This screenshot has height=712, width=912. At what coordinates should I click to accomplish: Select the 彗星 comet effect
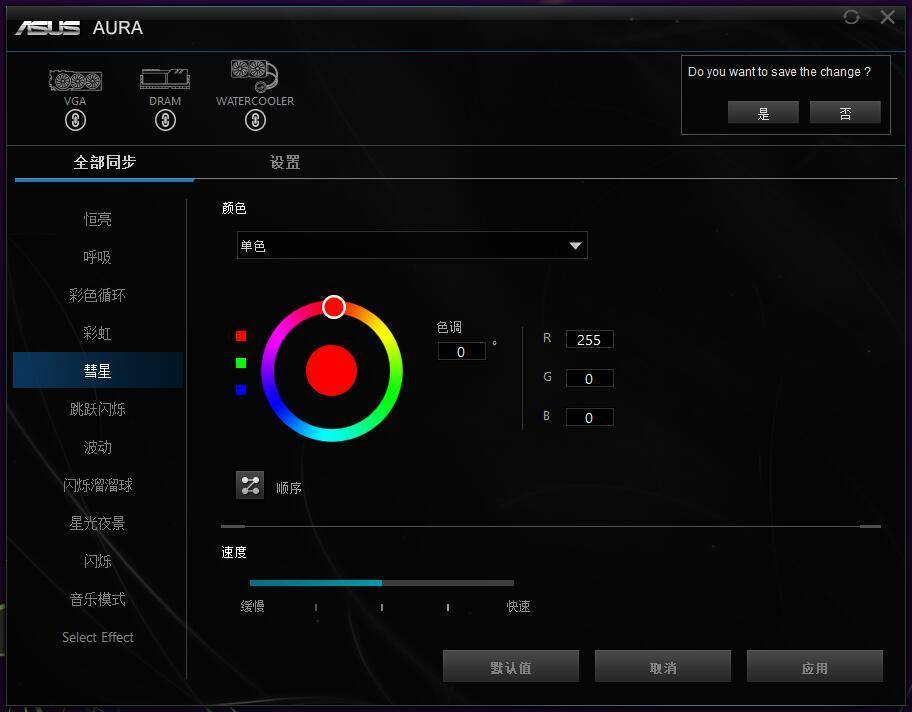click(x=98, y=371)
